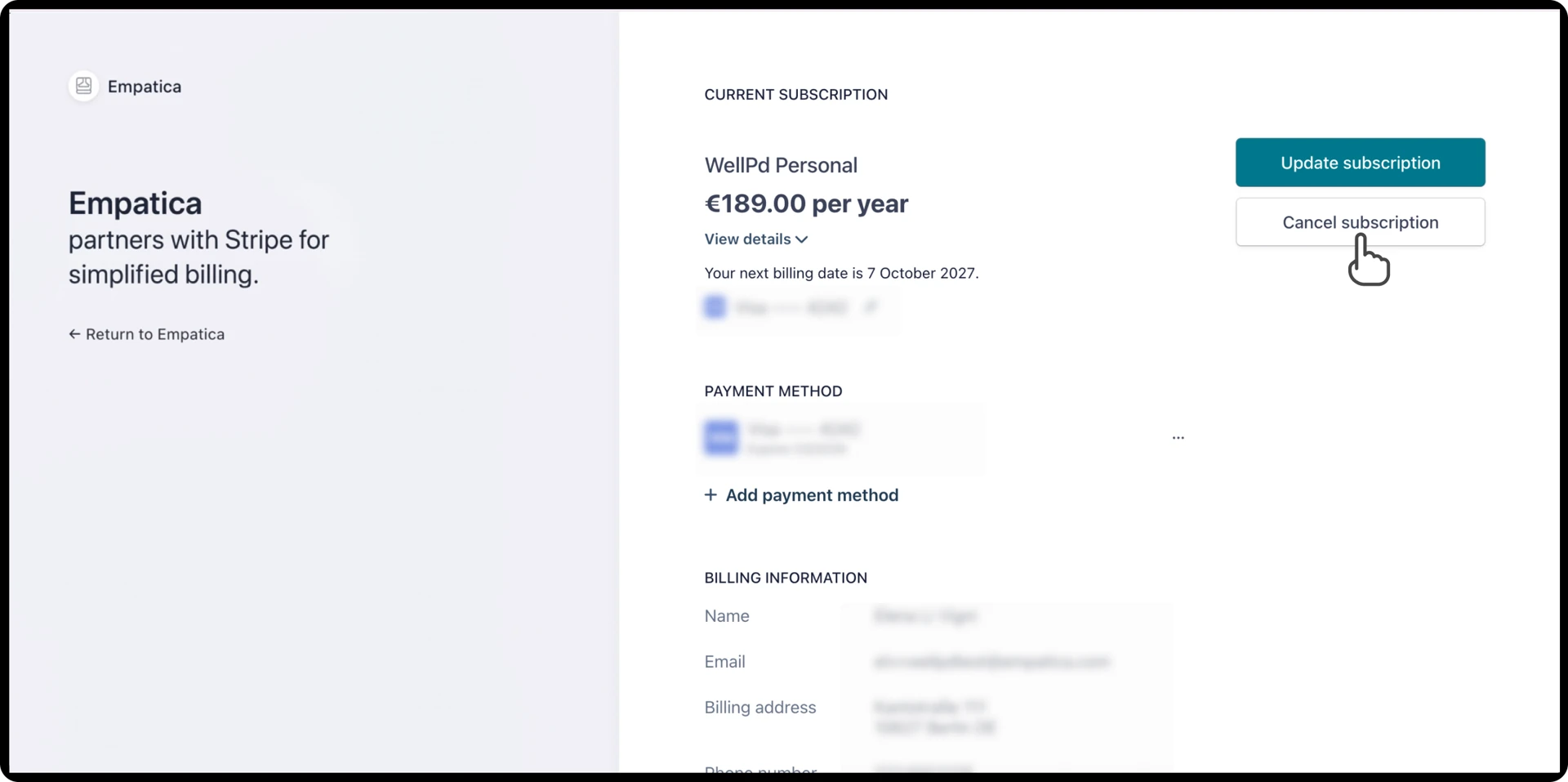This screenshot has height=782, width=1568.
Task: Click the €189.00 per year price text
Action: pos(806,203)
